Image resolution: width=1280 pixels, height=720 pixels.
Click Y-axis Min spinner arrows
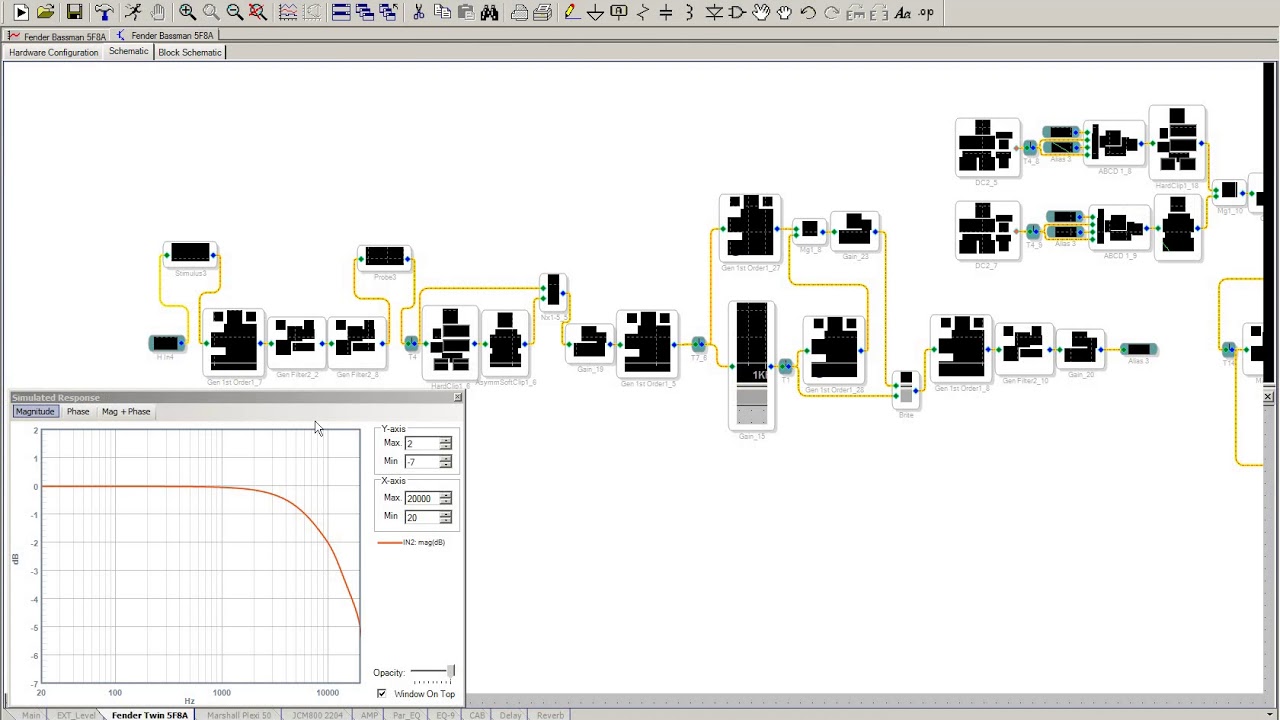click(445, 462)
